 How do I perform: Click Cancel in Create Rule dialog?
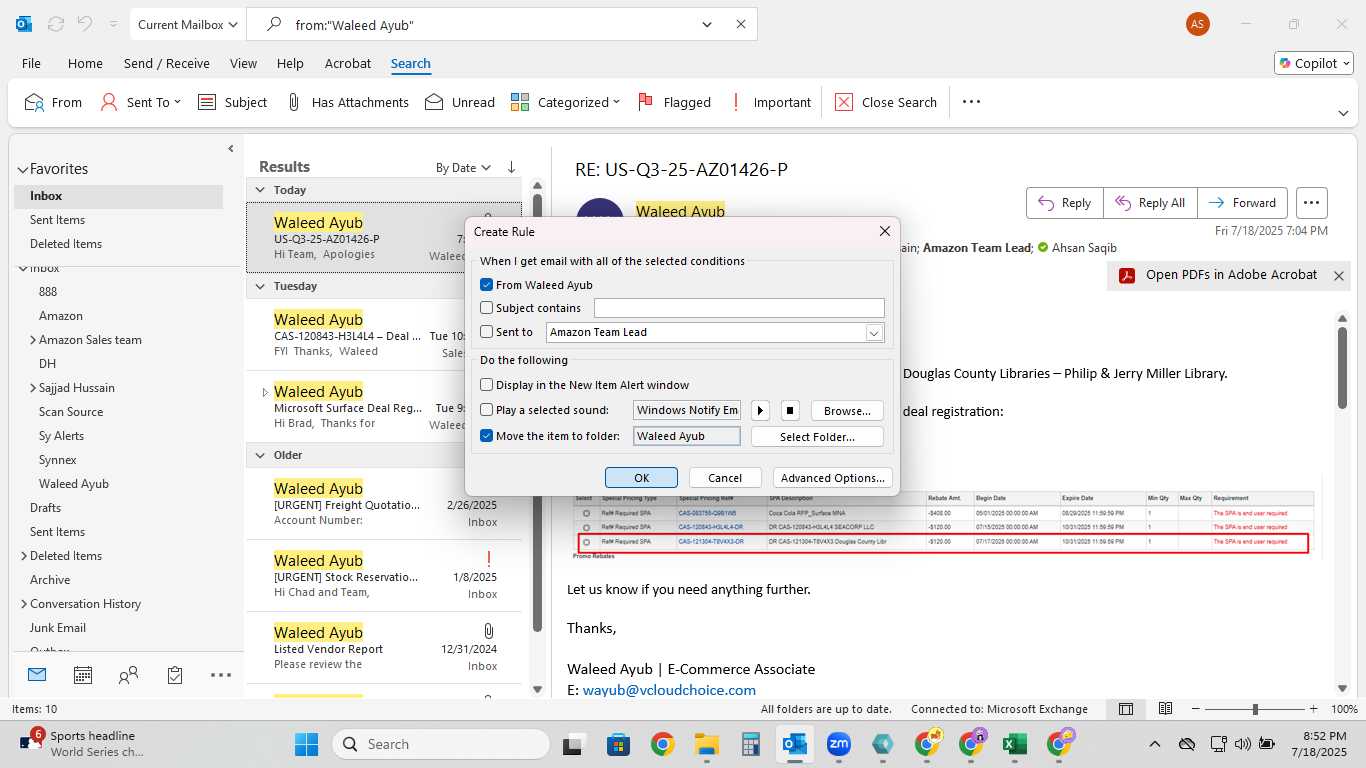click(724, 478)
